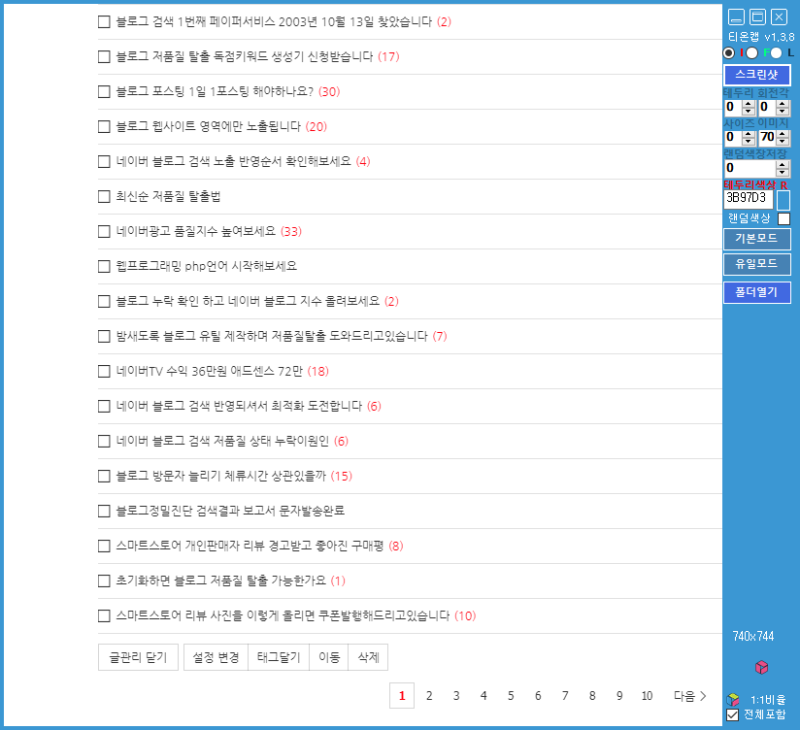Open the blue border color swatch
800x730 pixels.
(x=783, y=200)
